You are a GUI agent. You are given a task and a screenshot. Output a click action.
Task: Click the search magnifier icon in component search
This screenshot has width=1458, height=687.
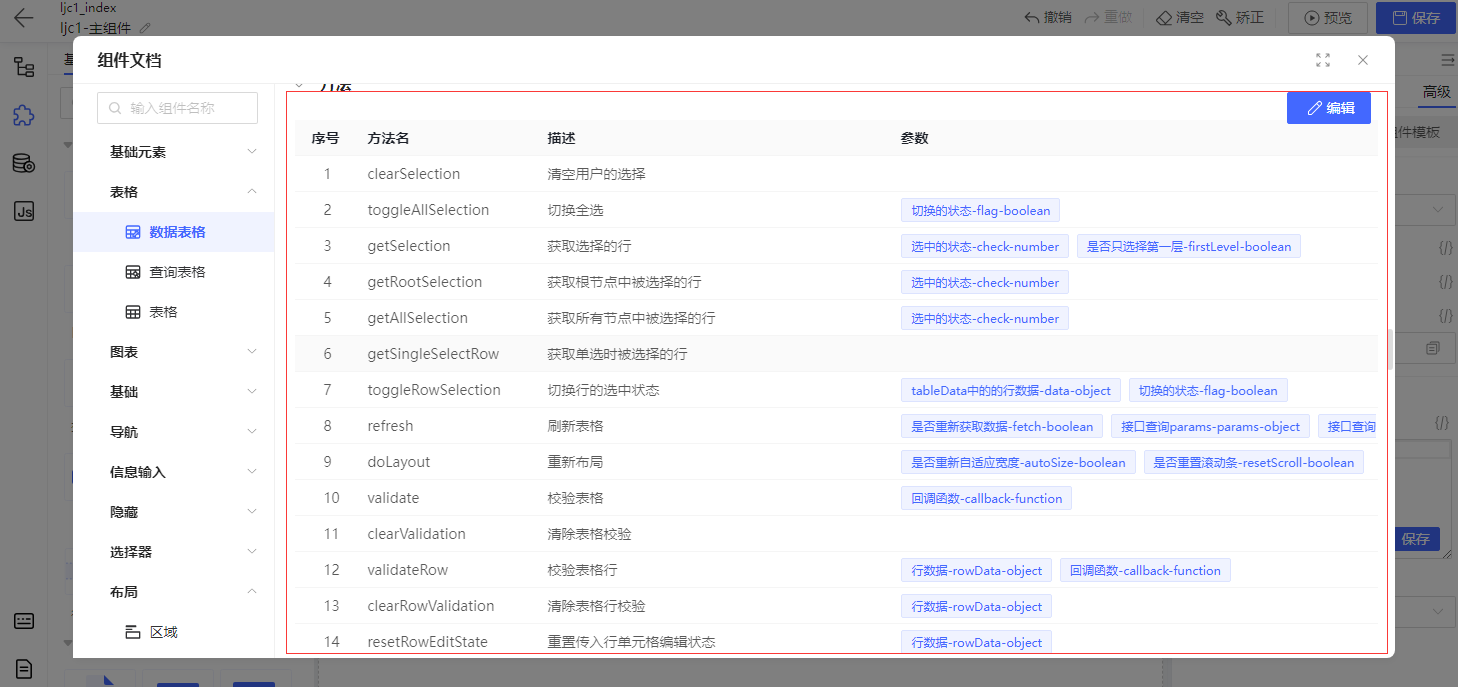(x=116, y=108)
